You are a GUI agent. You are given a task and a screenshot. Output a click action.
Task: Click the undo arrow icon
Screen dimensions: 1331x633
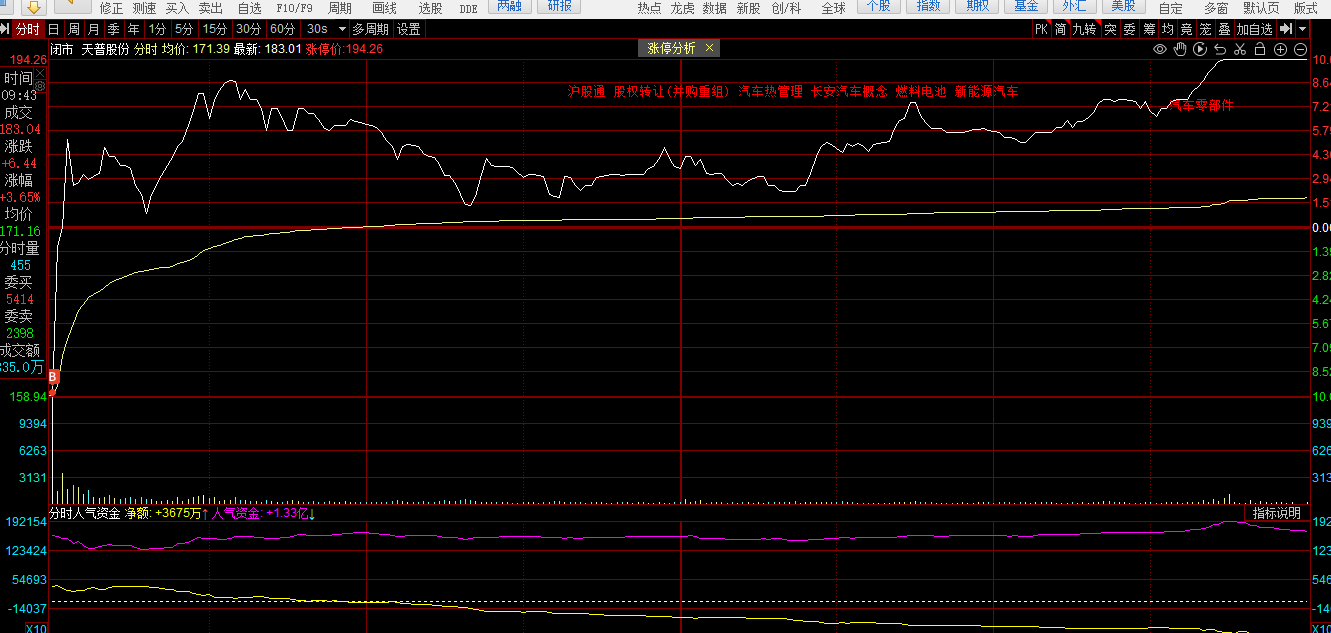pyautogui.click(x=1220, y=49)
